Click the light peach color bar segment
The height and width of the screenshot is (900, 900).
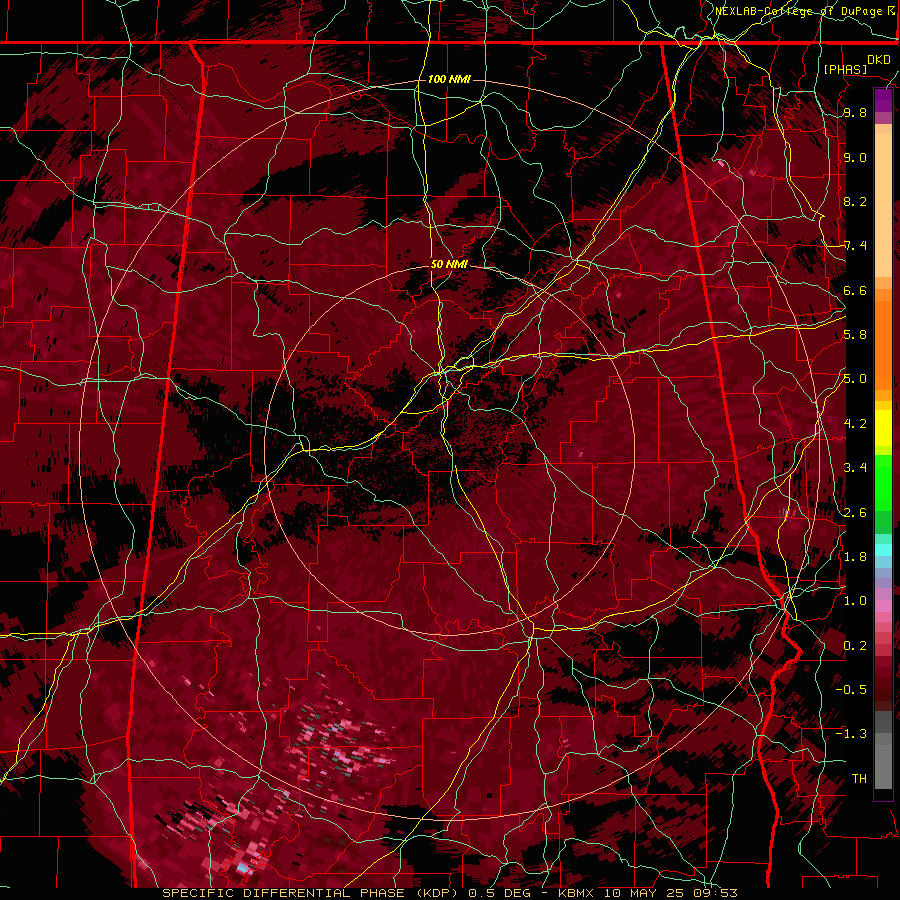tap(883, 205)
